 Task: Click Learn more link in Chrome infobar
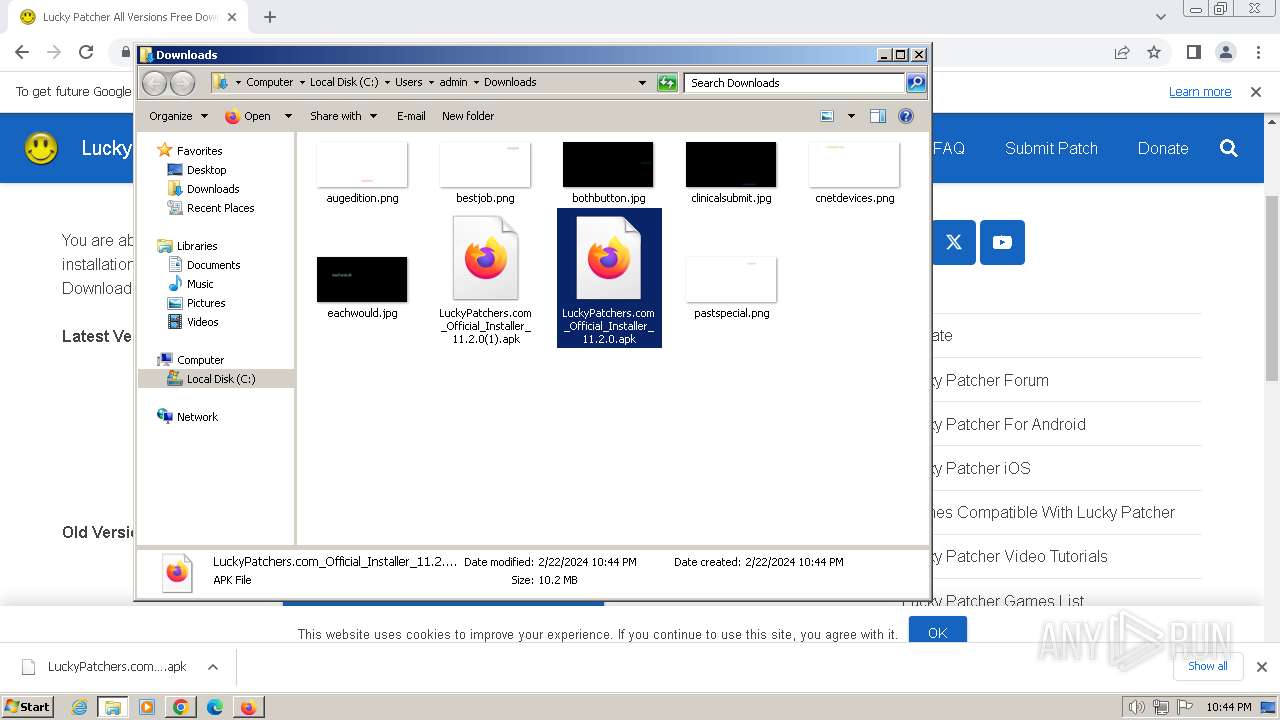(x=1200, y=92)
